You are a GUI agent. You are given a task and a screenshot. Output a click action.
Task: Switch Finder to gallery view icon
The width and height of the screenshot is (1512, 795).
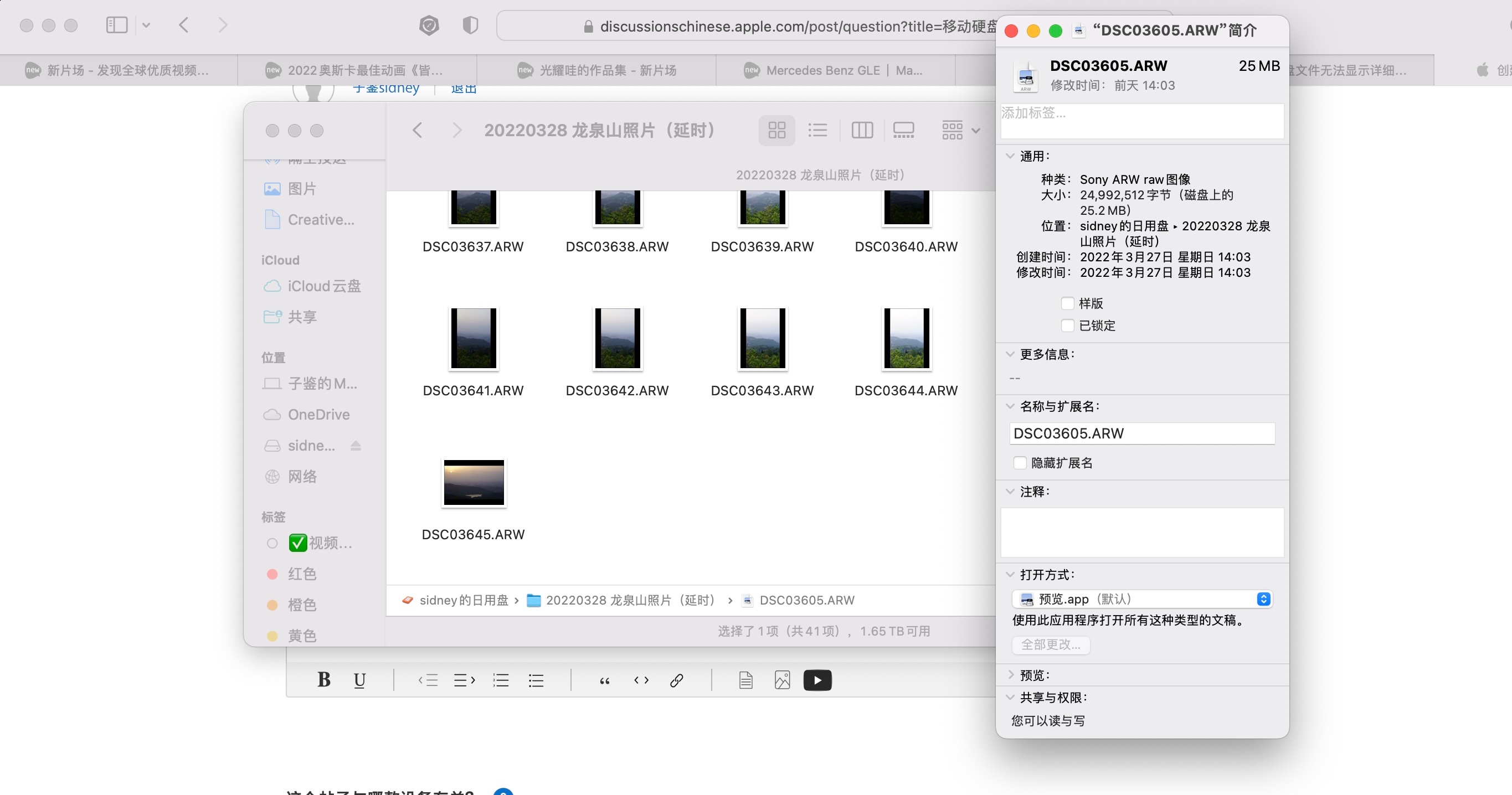pos(903,130)
